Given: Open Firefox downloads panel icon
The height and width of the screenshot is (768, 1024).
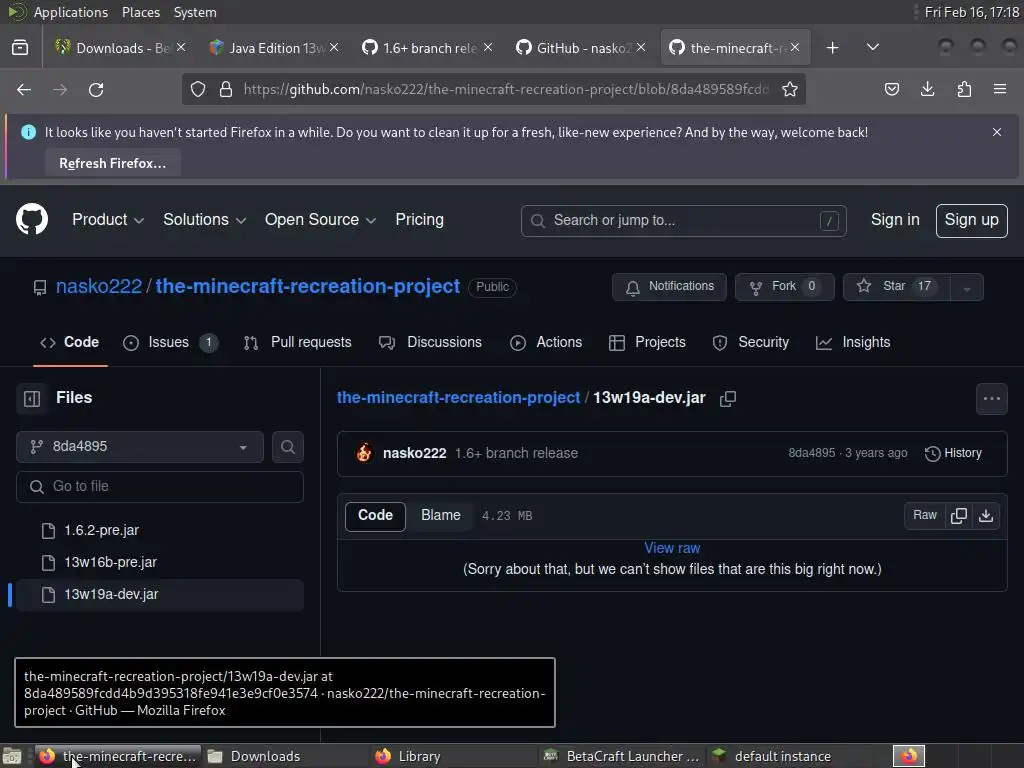Looking at the screenshot, I should tap(927, 89).
